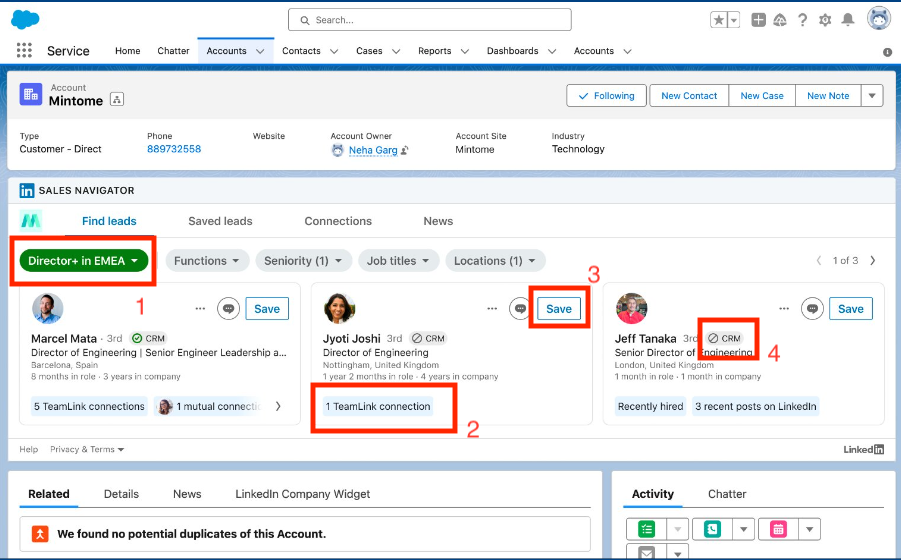This screenshot has height=560, width=901.
Task: Save Jeff Tanaka as lead
Action: (850, 308)
